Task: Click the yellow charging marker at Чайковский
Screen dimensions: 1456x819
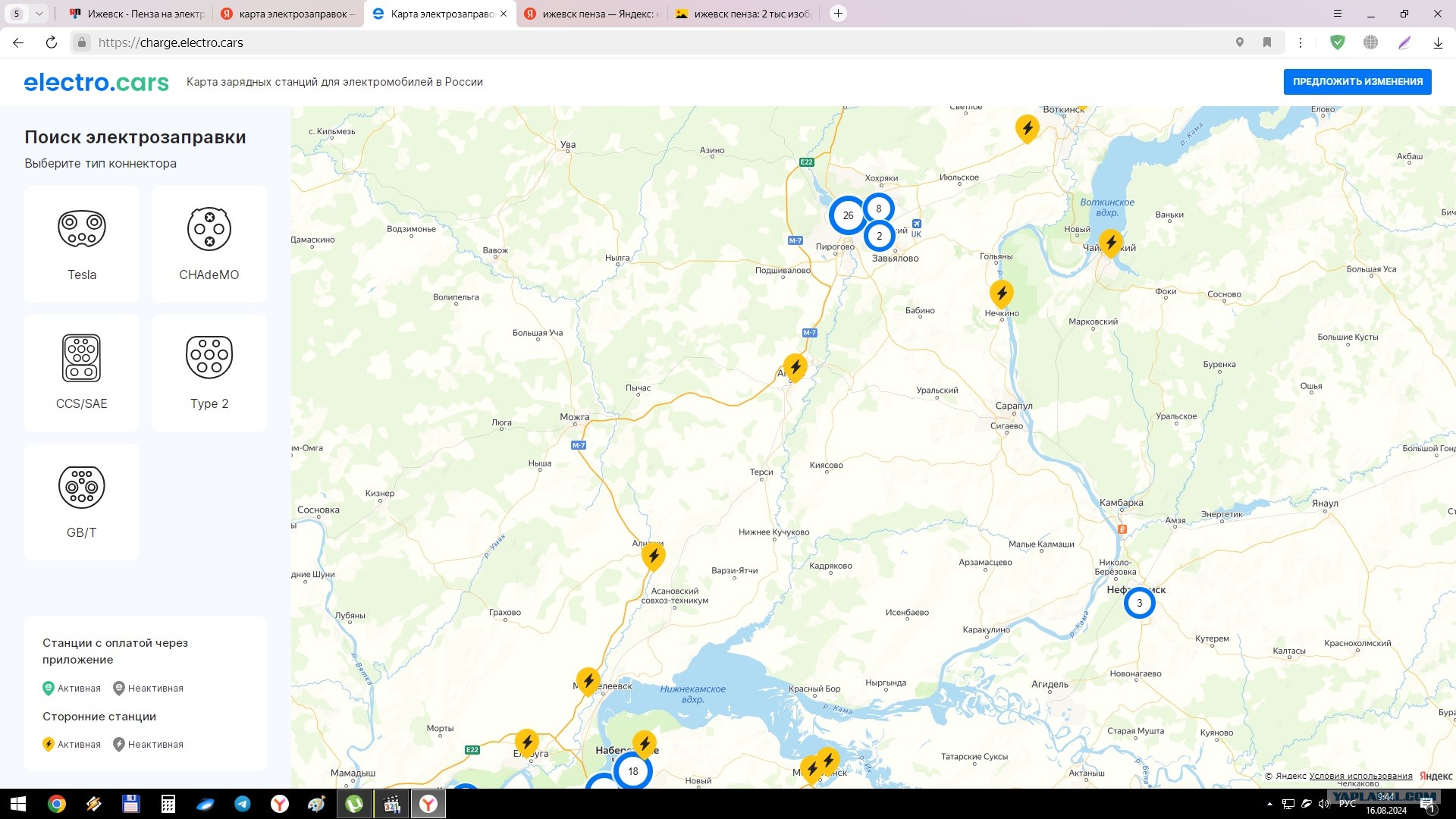Action: tap(1111, 243)
